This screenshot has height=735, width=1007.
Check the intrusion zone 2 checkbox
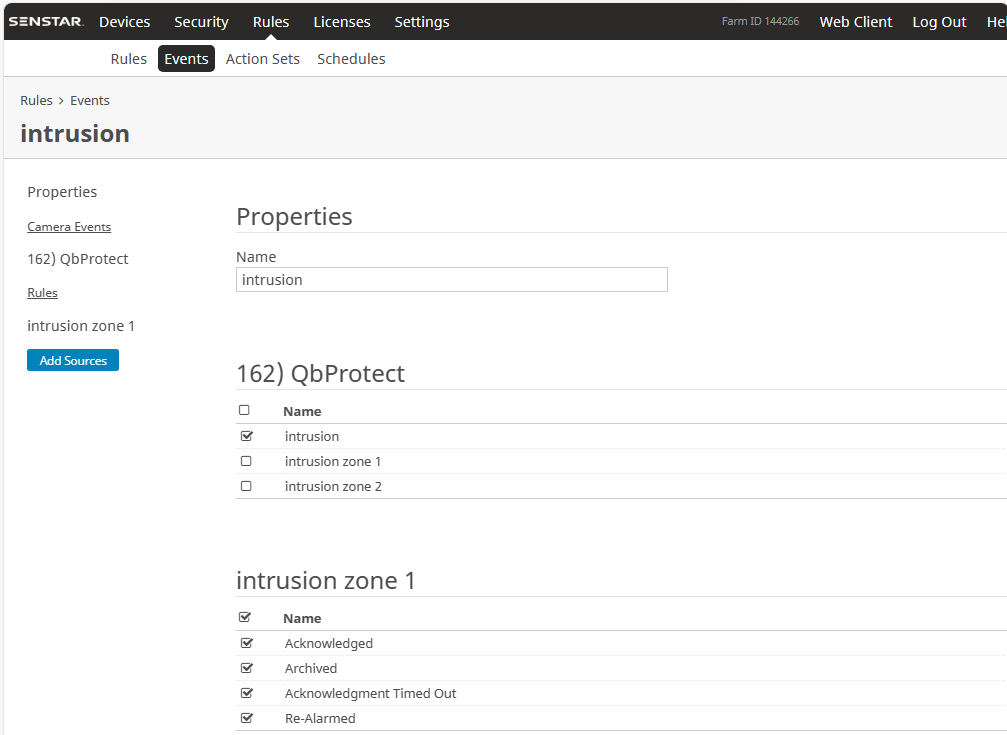[246, 486]
